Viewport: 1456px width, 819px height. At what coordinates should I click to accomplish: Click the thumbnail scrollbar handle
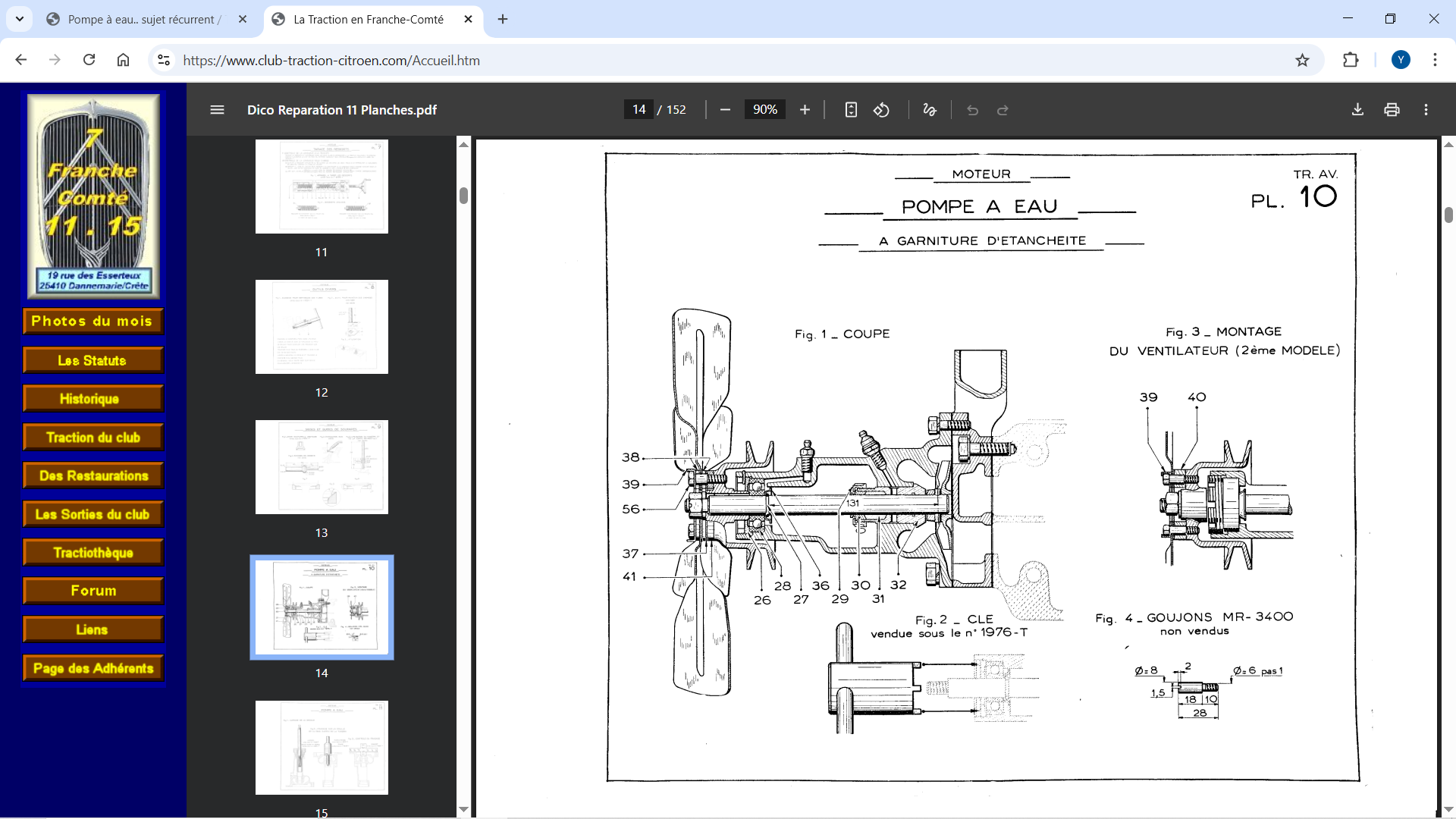(x=463, y=196)
